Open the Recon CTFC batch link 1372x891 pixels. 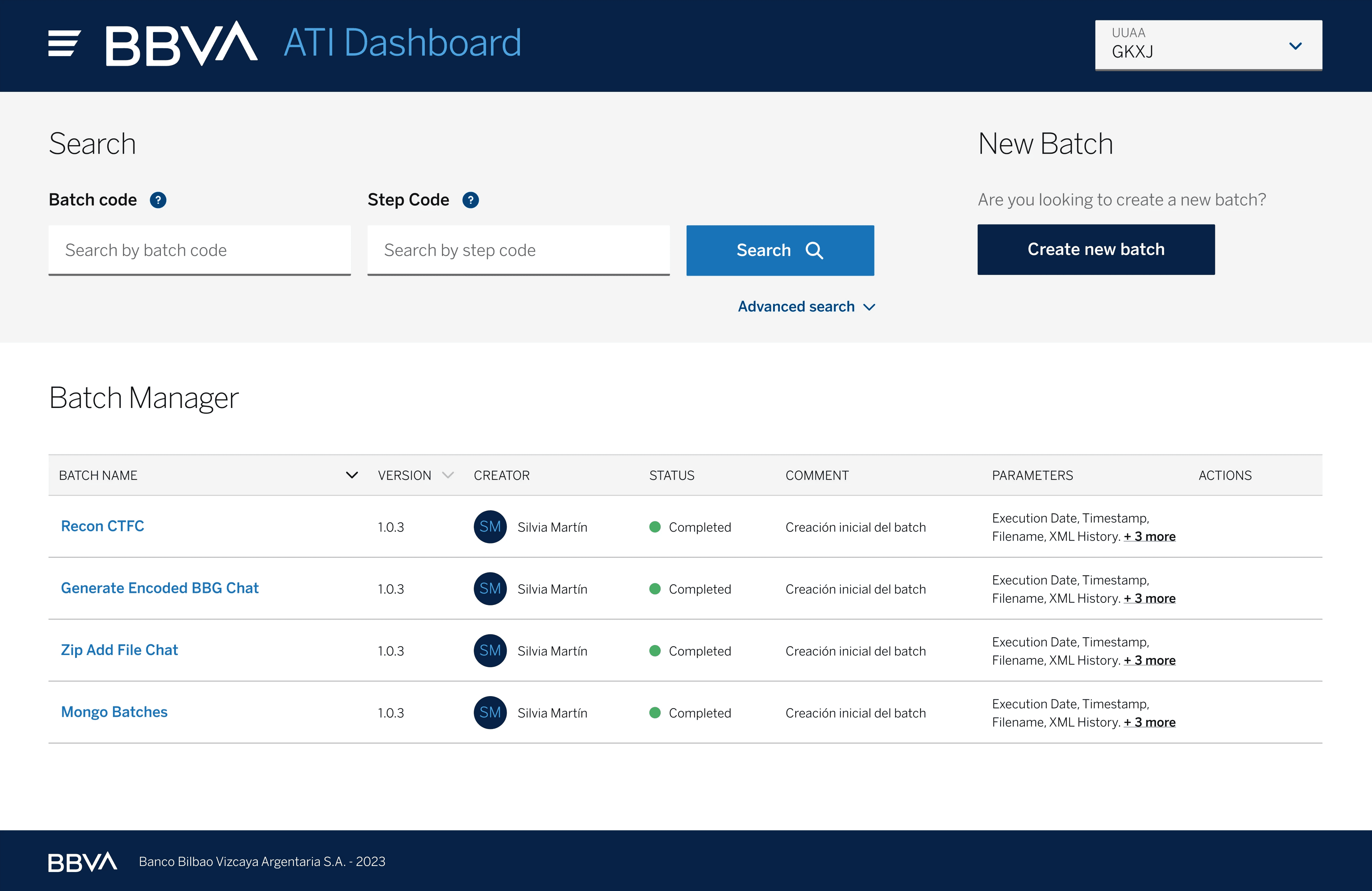[103, 526]
